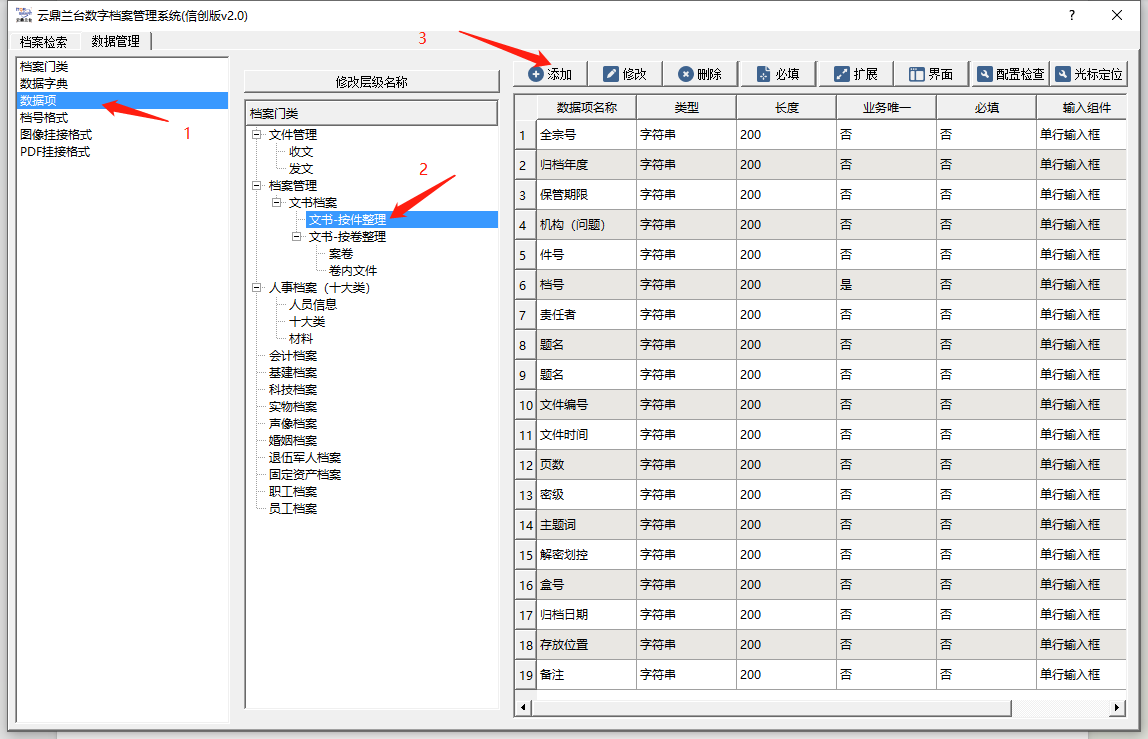
Task: Click the 删除 delete icon
Action: coord(685,74)
